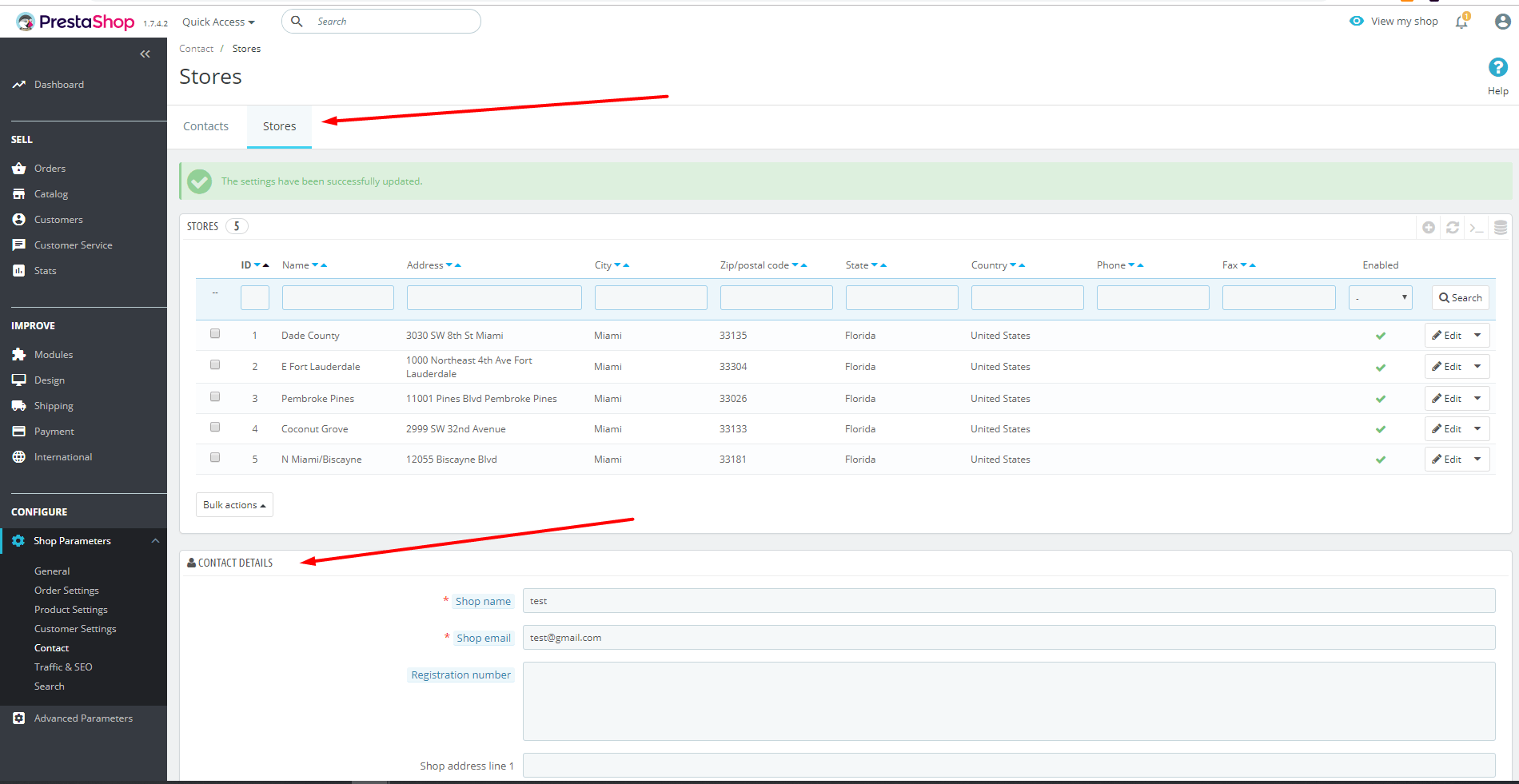Expand the Edit dropdown arrow for Dade County
The height and width of the screenshot is (784, 1519).
[x=1477, y=336]
